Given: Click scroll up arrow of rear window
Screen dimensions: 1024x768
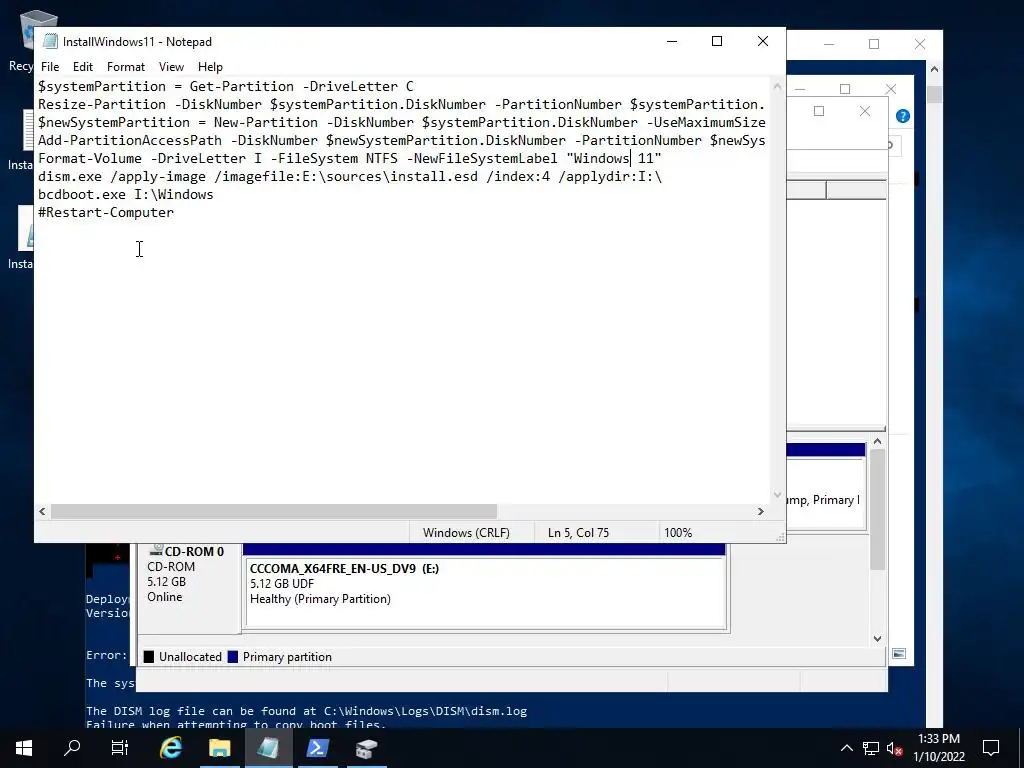Looking at the screenshot, I should pyautogui.click(x=934, y=69).
